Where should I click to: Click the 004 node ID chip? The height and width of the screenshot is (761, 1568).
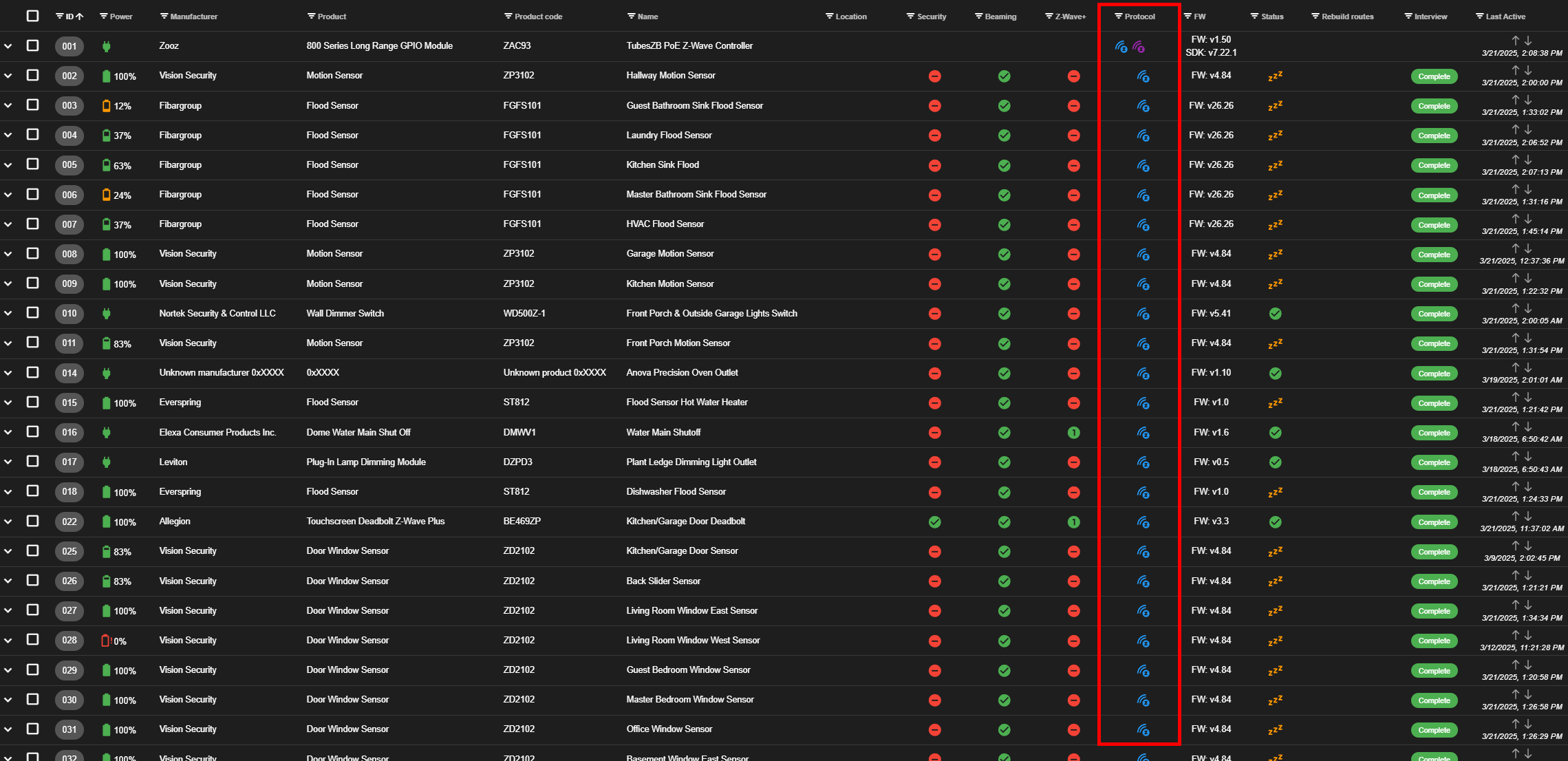click(x=69, y=136)
